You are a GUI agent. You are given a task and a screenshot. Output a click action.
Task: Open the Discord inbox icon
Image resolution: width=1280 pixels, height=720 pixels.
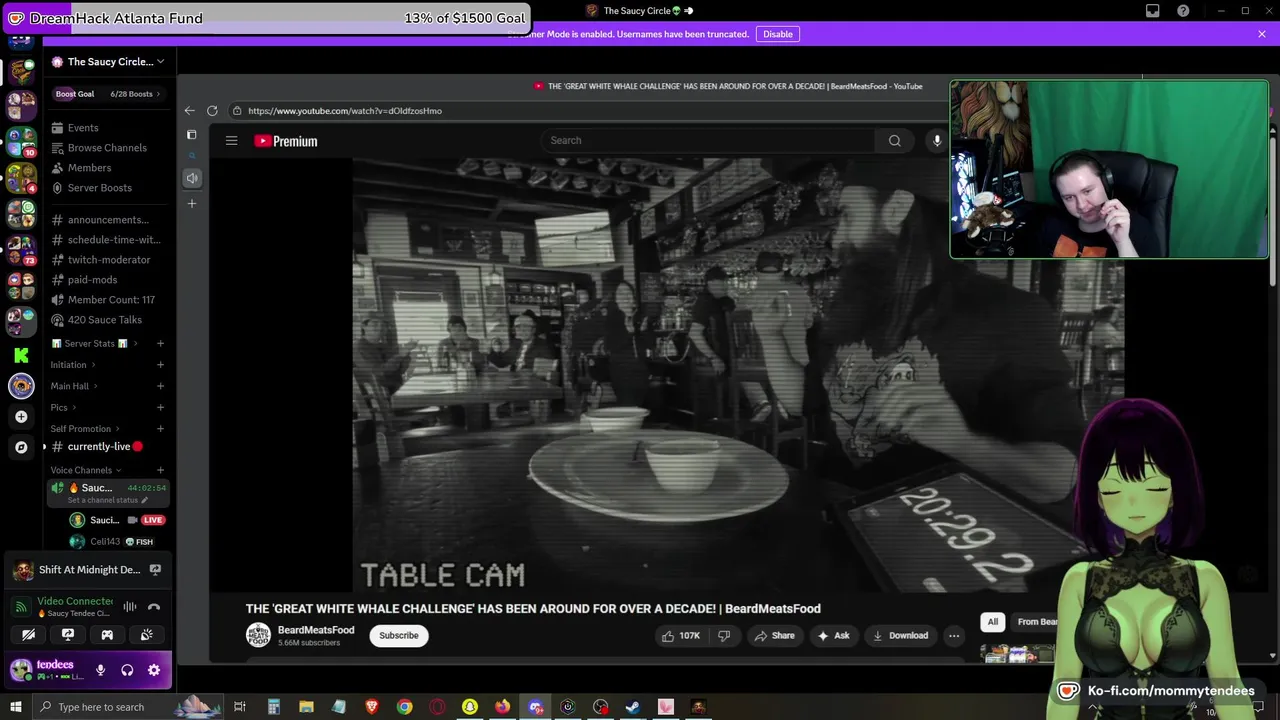1153,11
